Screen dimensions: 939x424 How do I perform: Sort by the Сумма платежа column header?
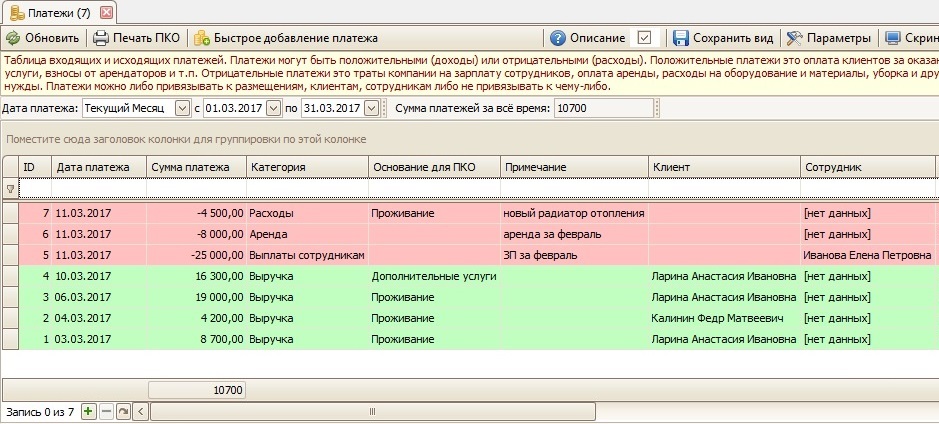pyautogui.click(x=196, y=167)
